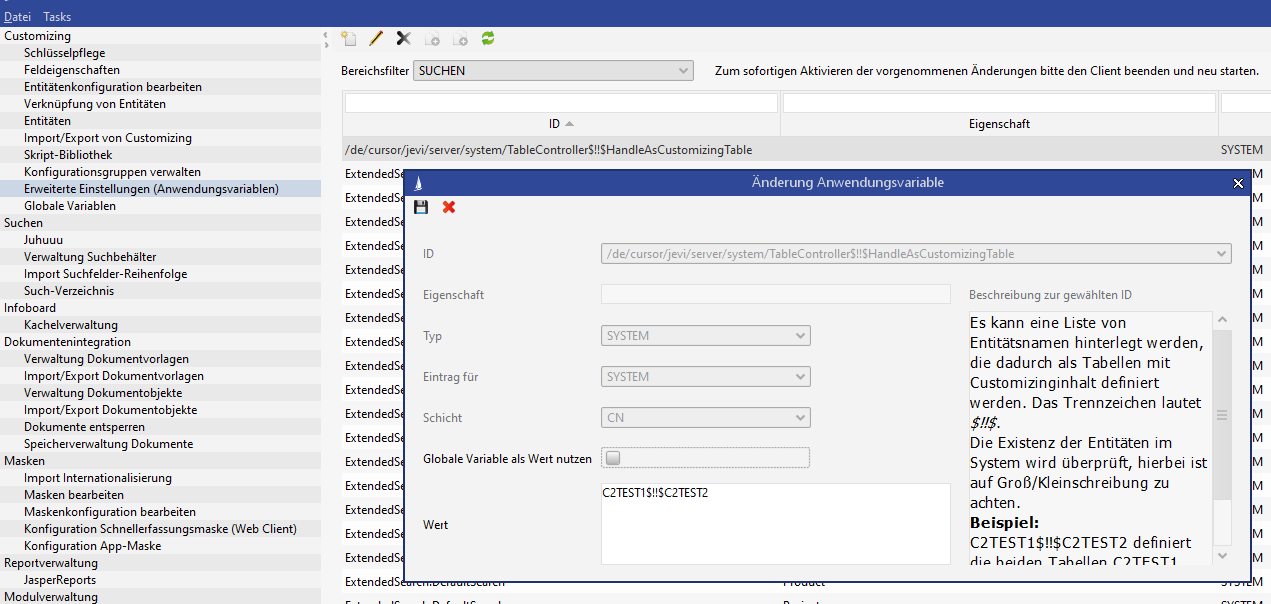Click the new entry document icon
The height and width of the screenshot is (604, 1271).
(x=348, y=39)
